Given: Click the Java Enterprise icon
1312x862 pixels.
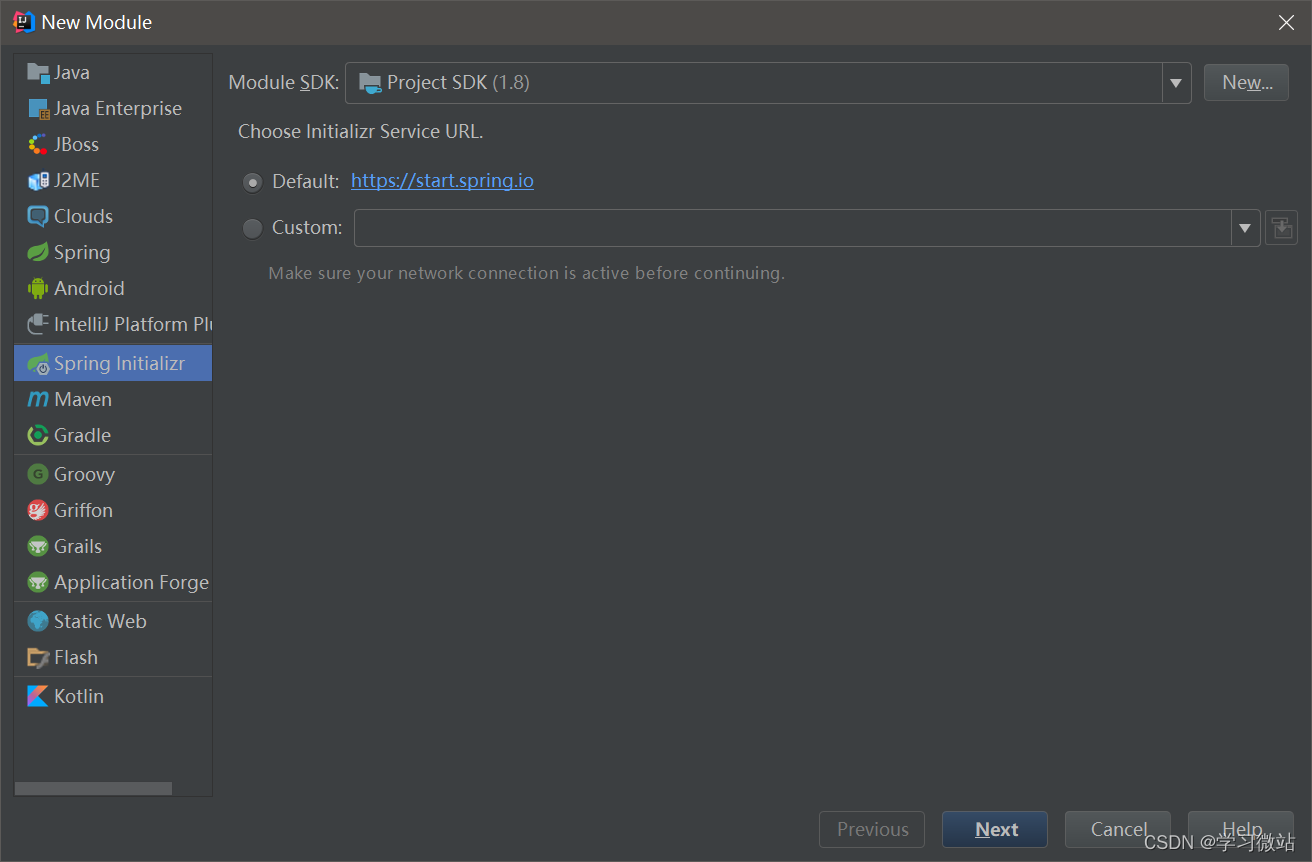Looking at the screenshot, I should tap(38, 108).
